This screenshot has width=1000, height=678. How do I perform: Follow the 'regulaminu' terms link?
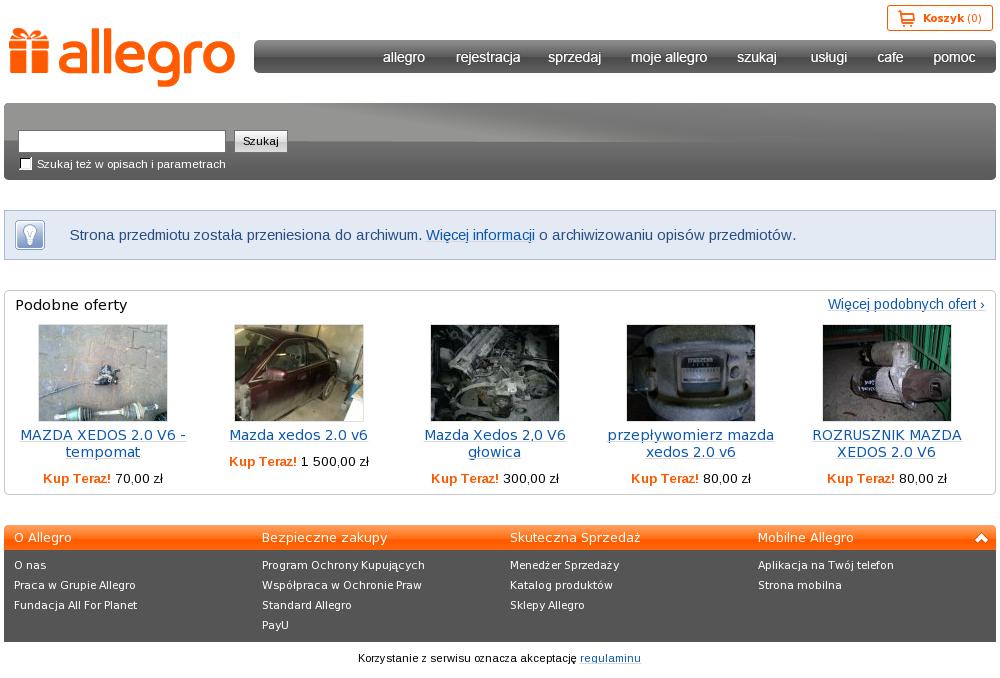(610, 658)
